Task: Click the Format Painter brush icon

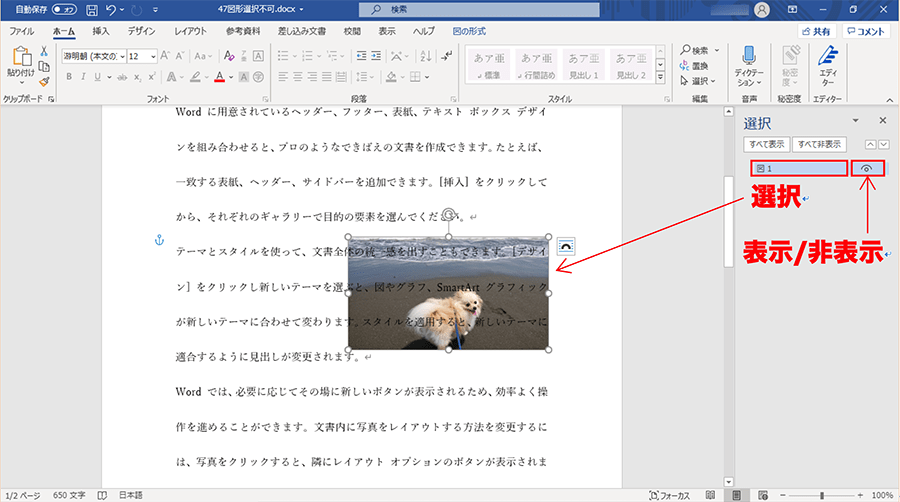Action: 44,83
